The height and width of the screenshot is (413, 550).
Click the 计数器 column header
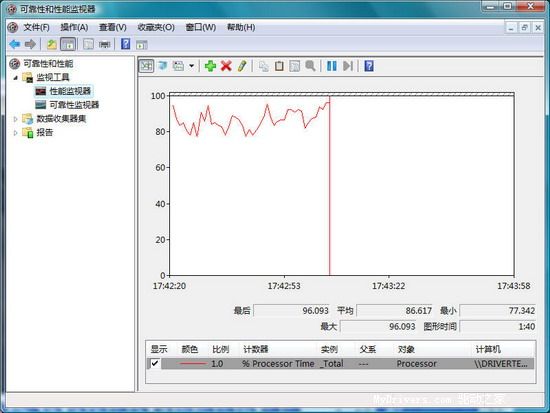point(255,349)
